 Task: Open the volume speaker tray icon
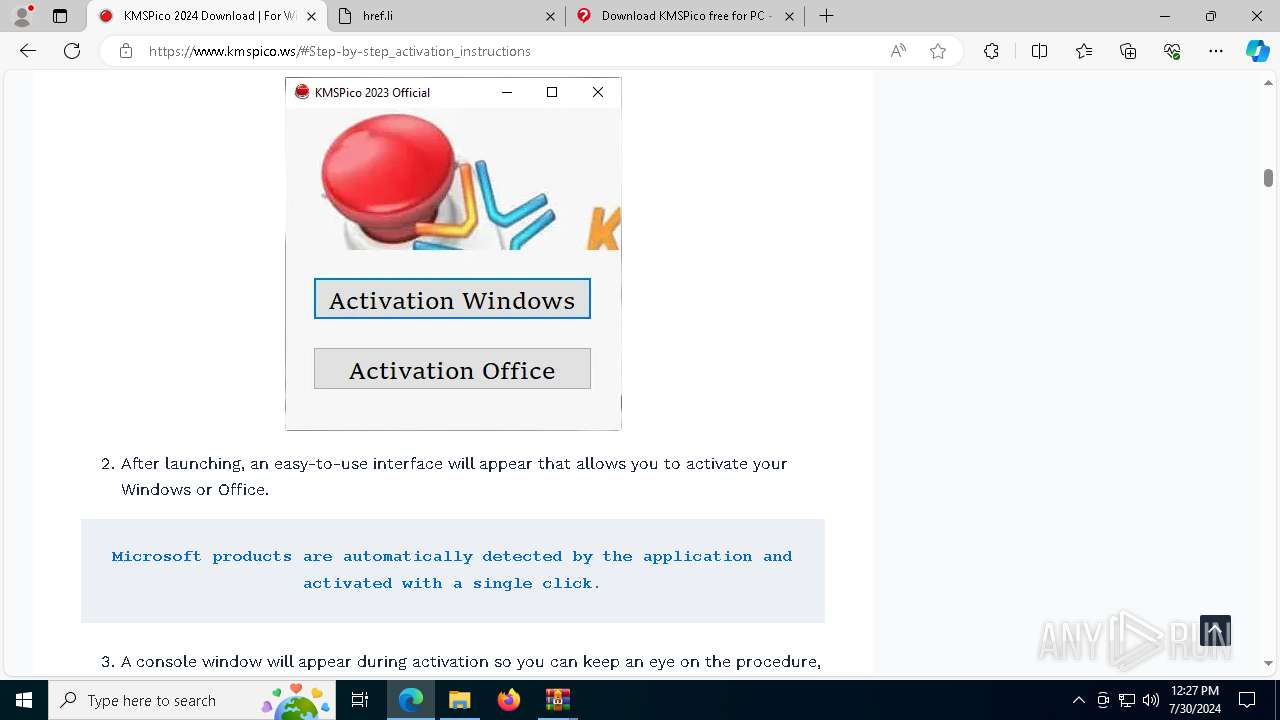coord(1151,700)
